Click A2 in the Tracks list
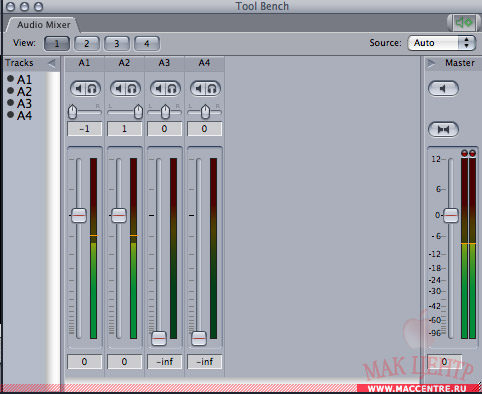The image size is (482, 394). [x=24, y=92]
